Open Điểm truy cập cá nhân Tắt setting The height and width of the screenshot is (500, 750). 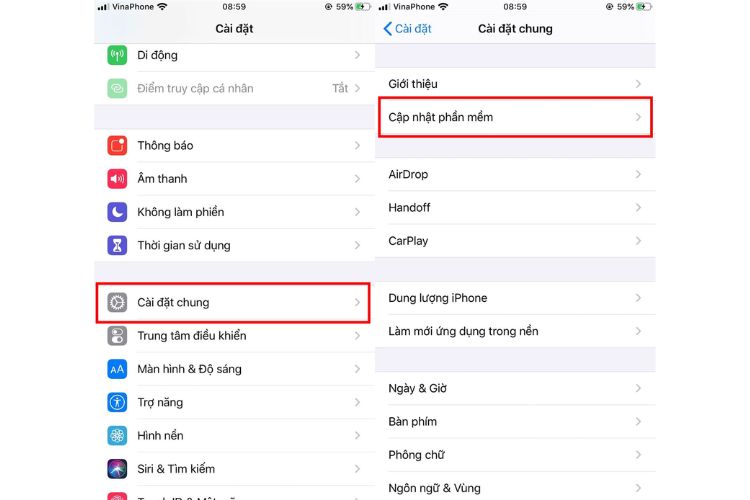(x=234, y=88)
